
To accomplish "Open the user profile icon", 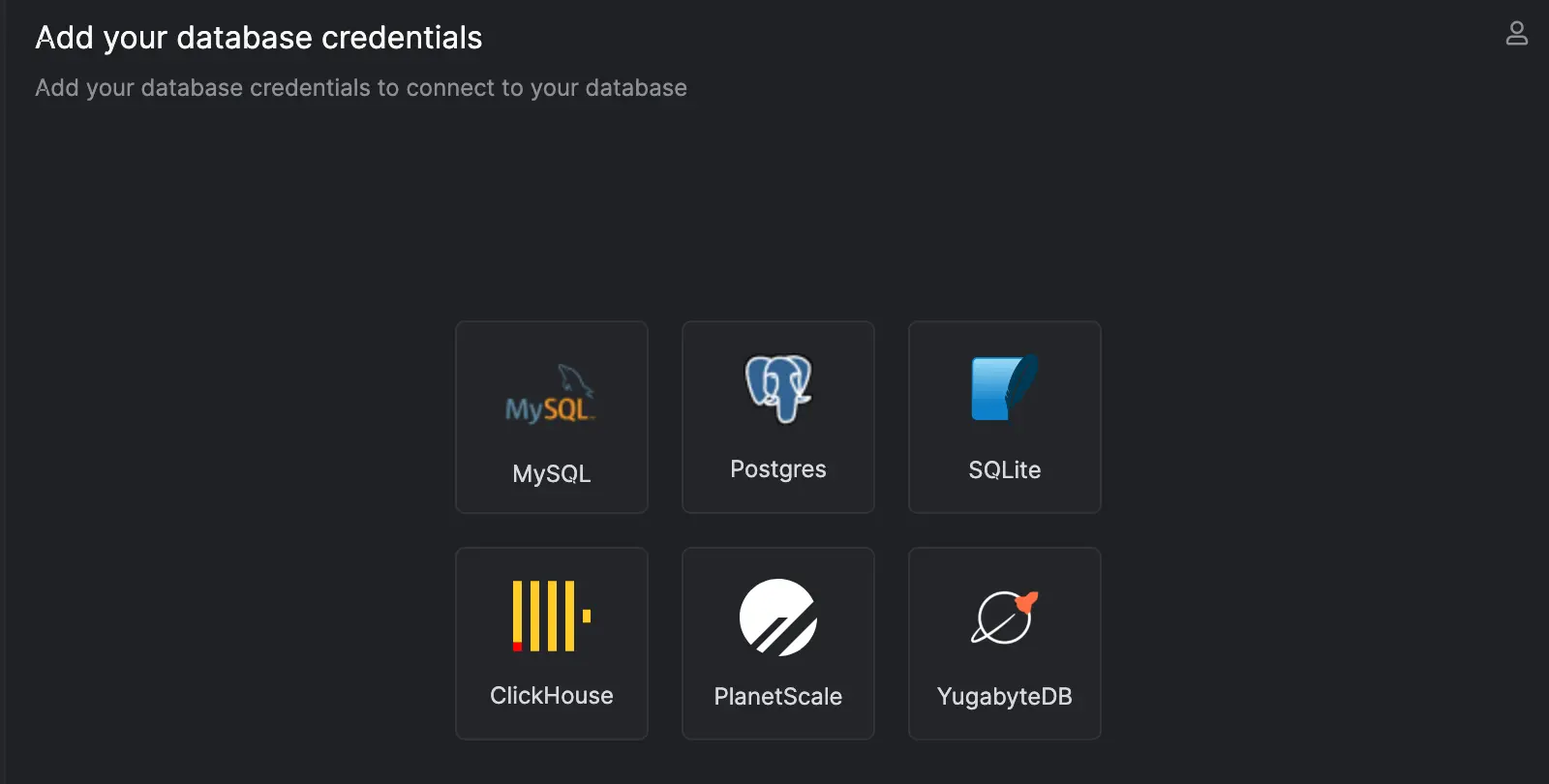I will coord(1516,34).
